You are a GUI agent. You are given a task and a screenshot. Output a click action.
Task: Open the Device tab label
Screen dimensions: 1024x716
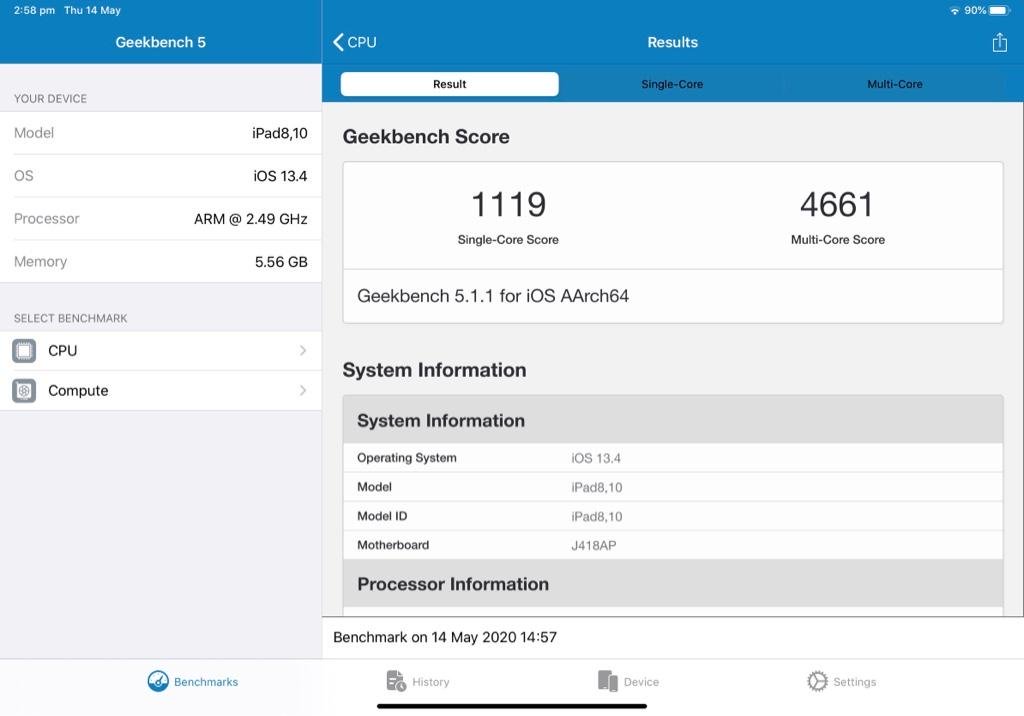click(641, 682)
